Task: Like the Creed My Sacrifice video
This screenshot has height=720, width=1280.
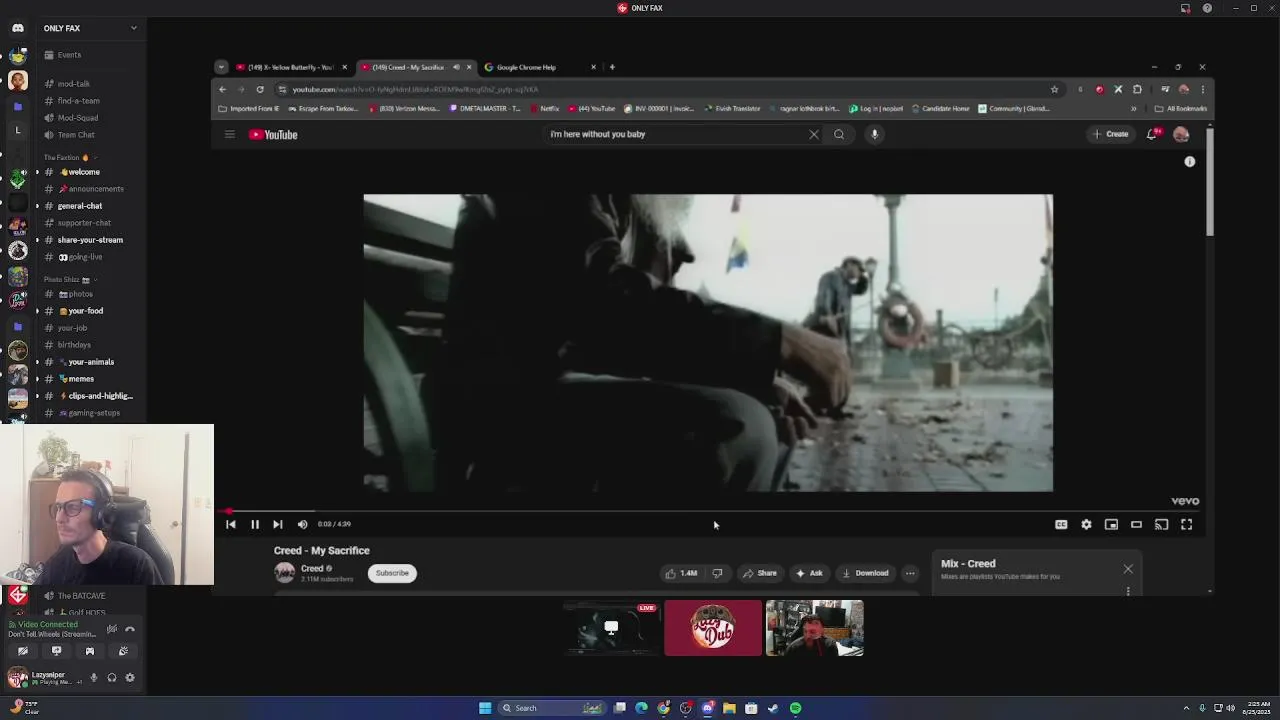Action: pos(681,573)
